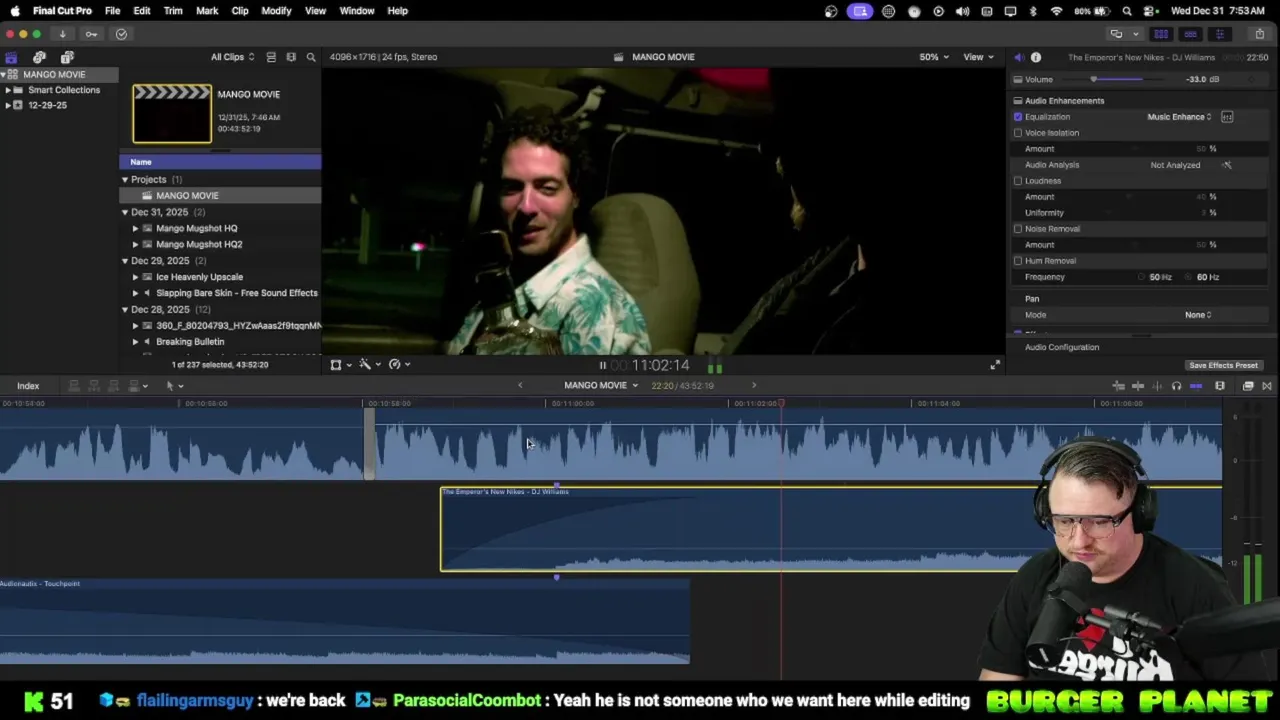Switch to the Audio inspector speaker icon

point(1018,57)
